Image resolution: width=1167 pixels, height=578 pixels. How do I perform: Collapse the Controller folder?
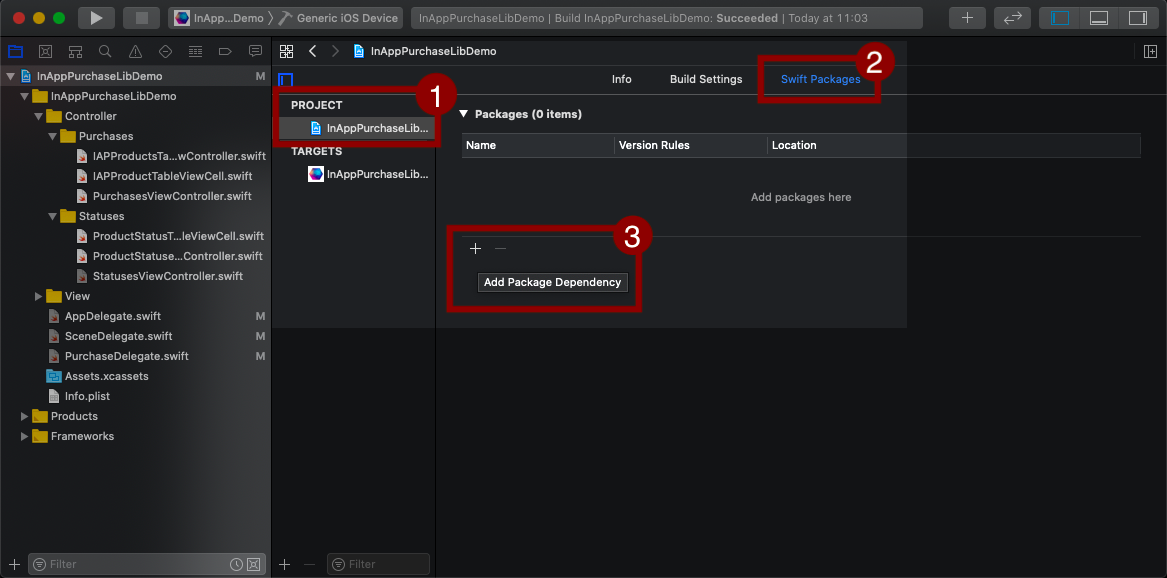point(39,117)
